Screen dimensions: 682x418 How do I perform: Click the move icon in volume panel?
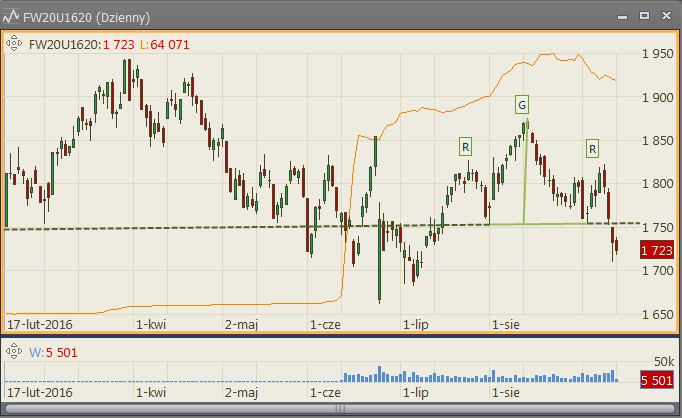click(x=13, y=351)
